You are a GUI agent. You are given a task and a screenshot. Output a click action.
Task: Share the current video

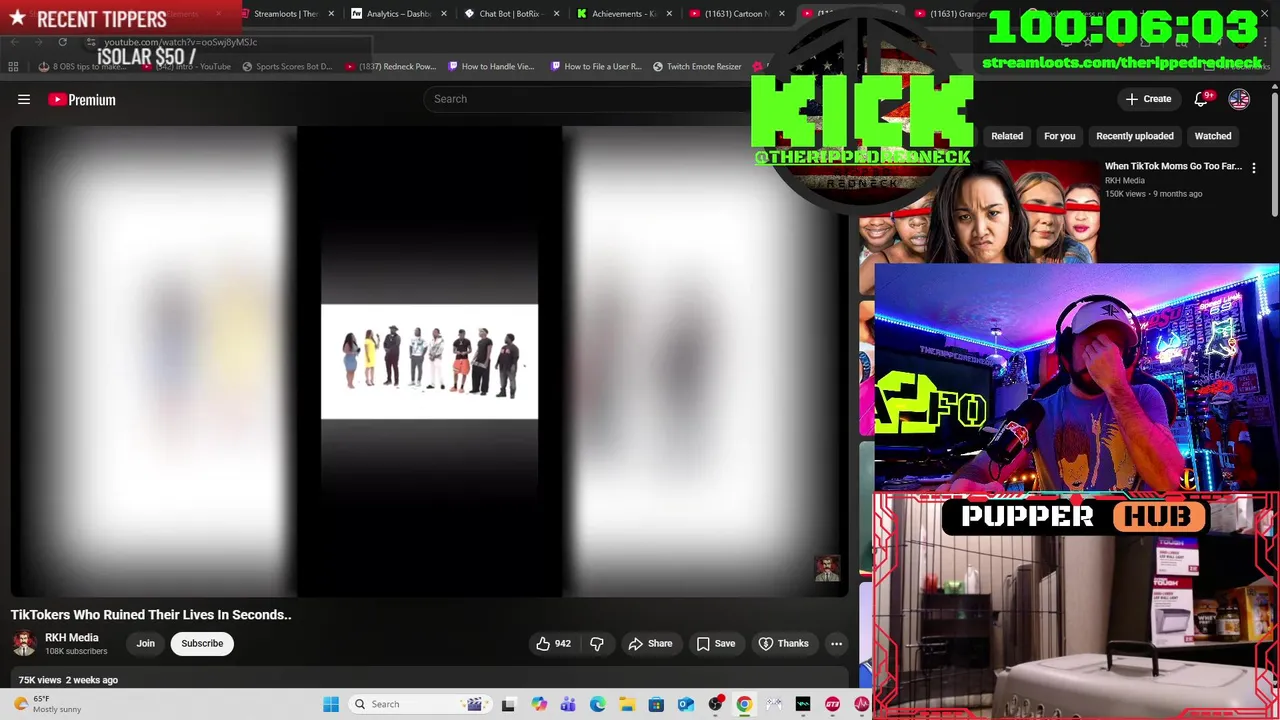point(650,644)
